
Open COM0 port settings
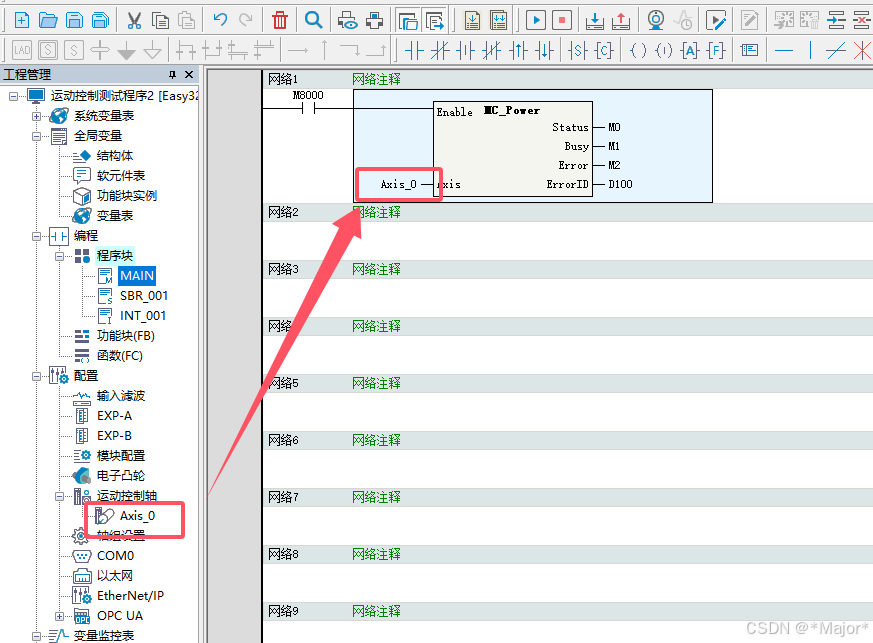tap(115, 556)
